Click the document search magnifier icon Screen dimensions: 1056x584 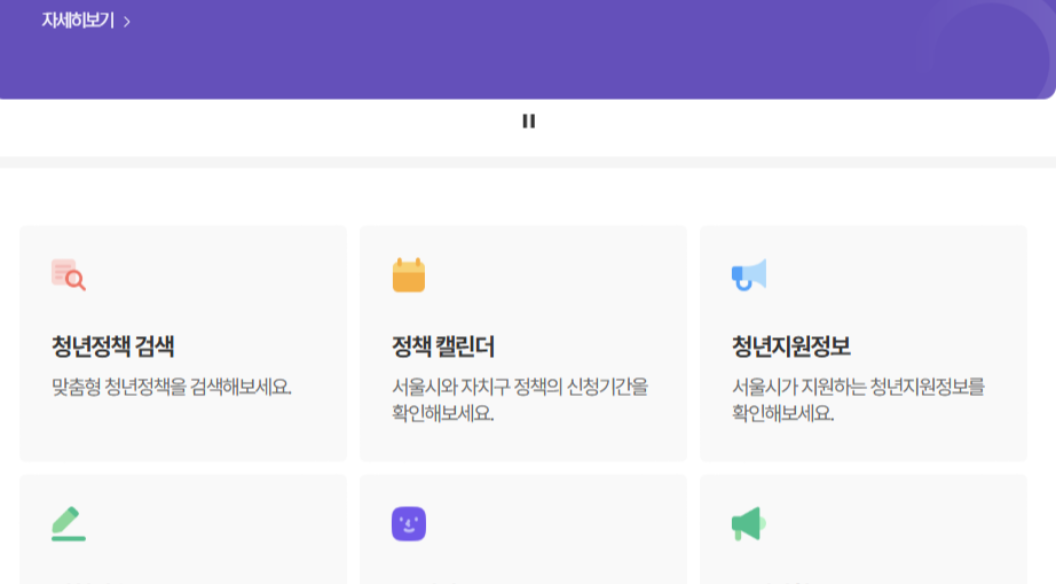(x=69, y=275)
